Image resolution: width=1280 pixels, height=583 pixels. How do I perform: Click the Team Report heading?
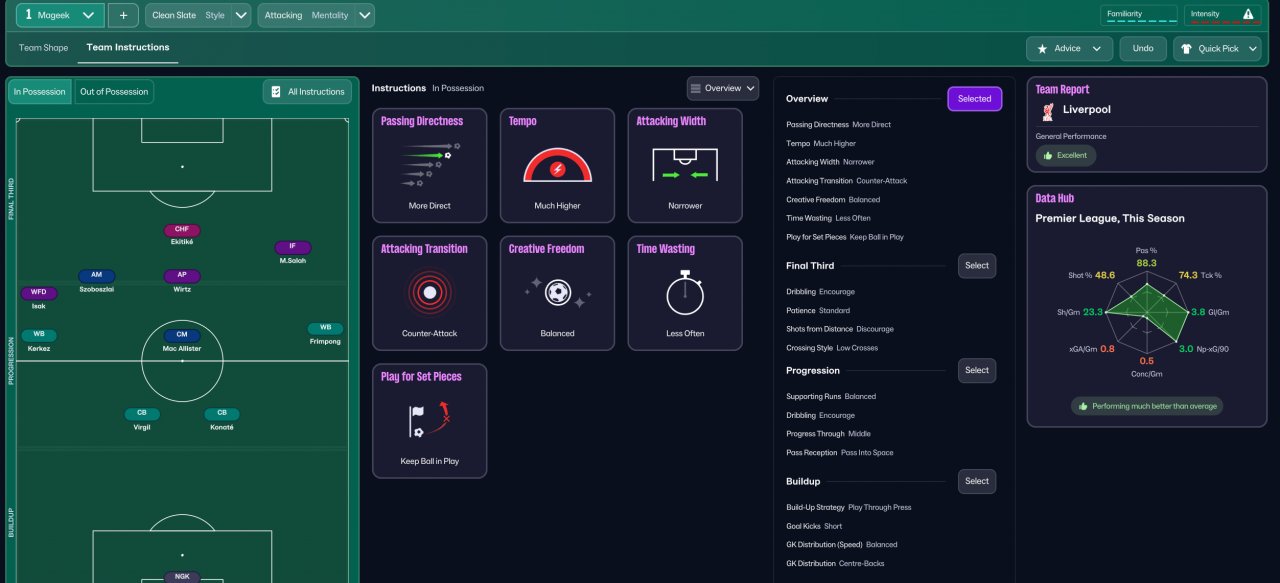coord(1062,89)
